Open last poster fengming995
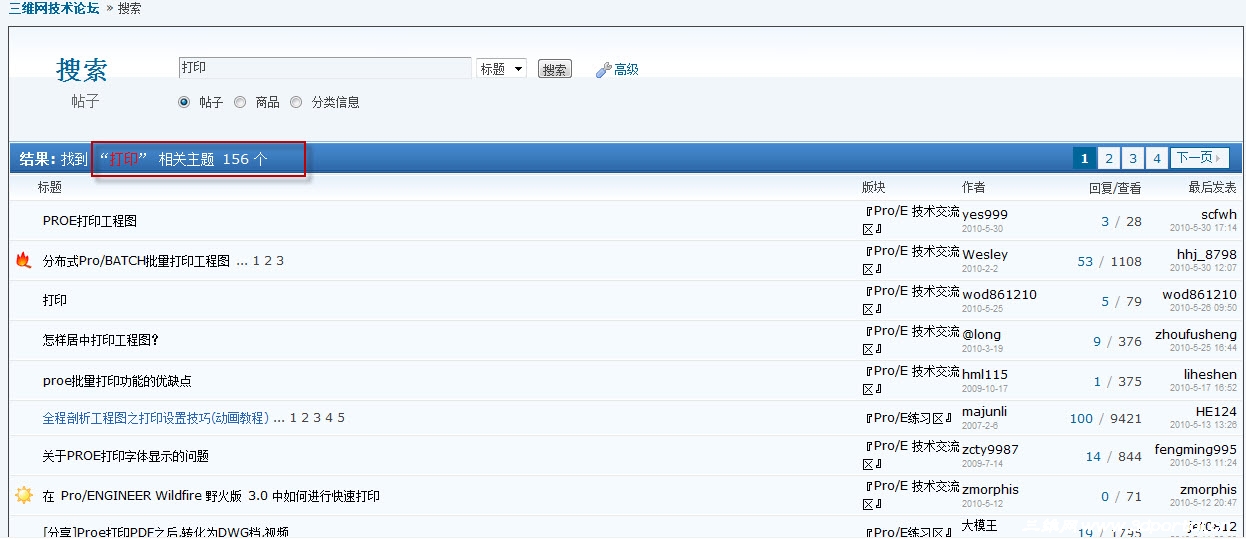 (x=1196, y=450)
